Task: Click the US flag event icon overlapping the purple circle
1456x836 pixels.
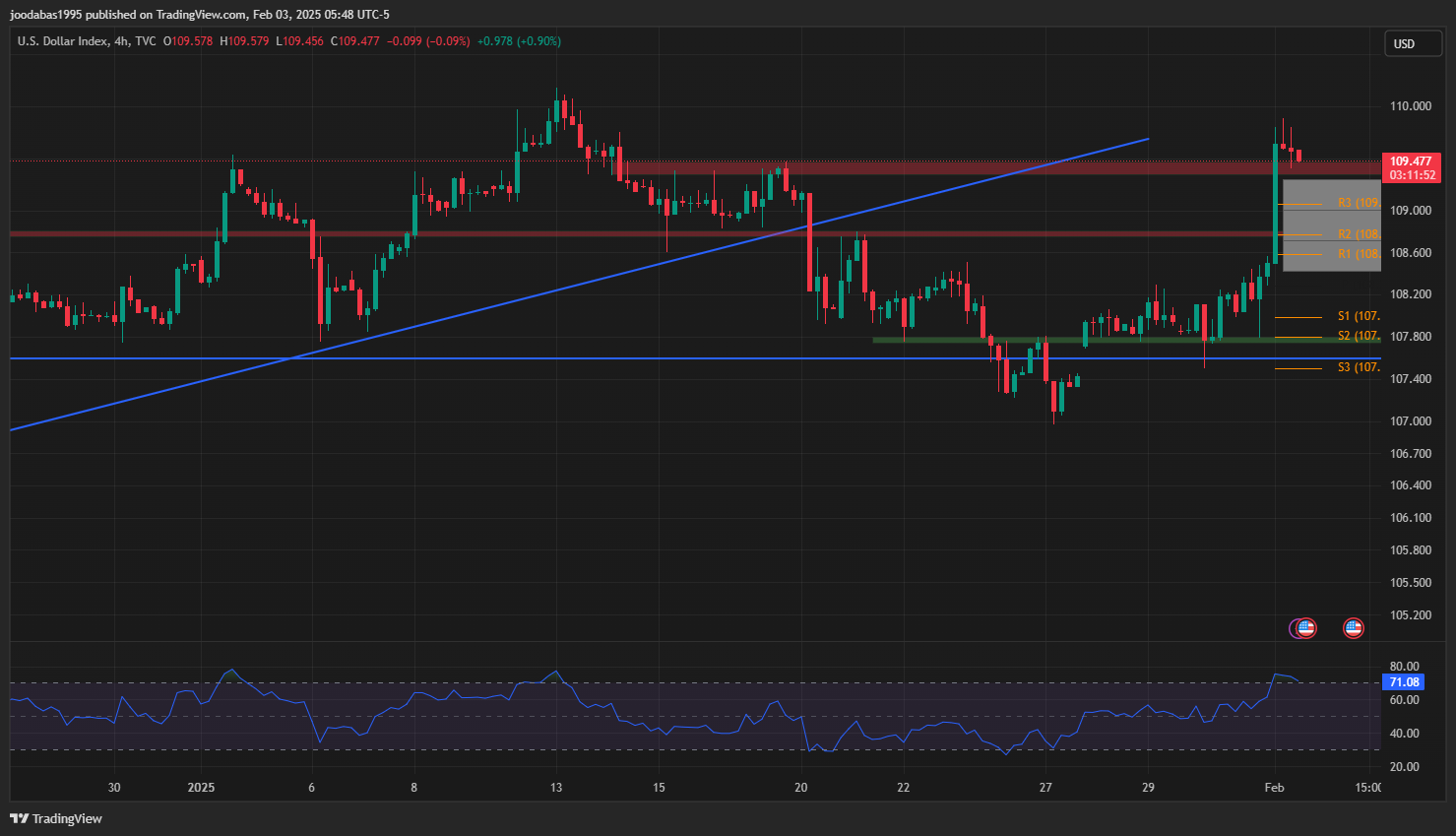Action: pos(1305,627)
